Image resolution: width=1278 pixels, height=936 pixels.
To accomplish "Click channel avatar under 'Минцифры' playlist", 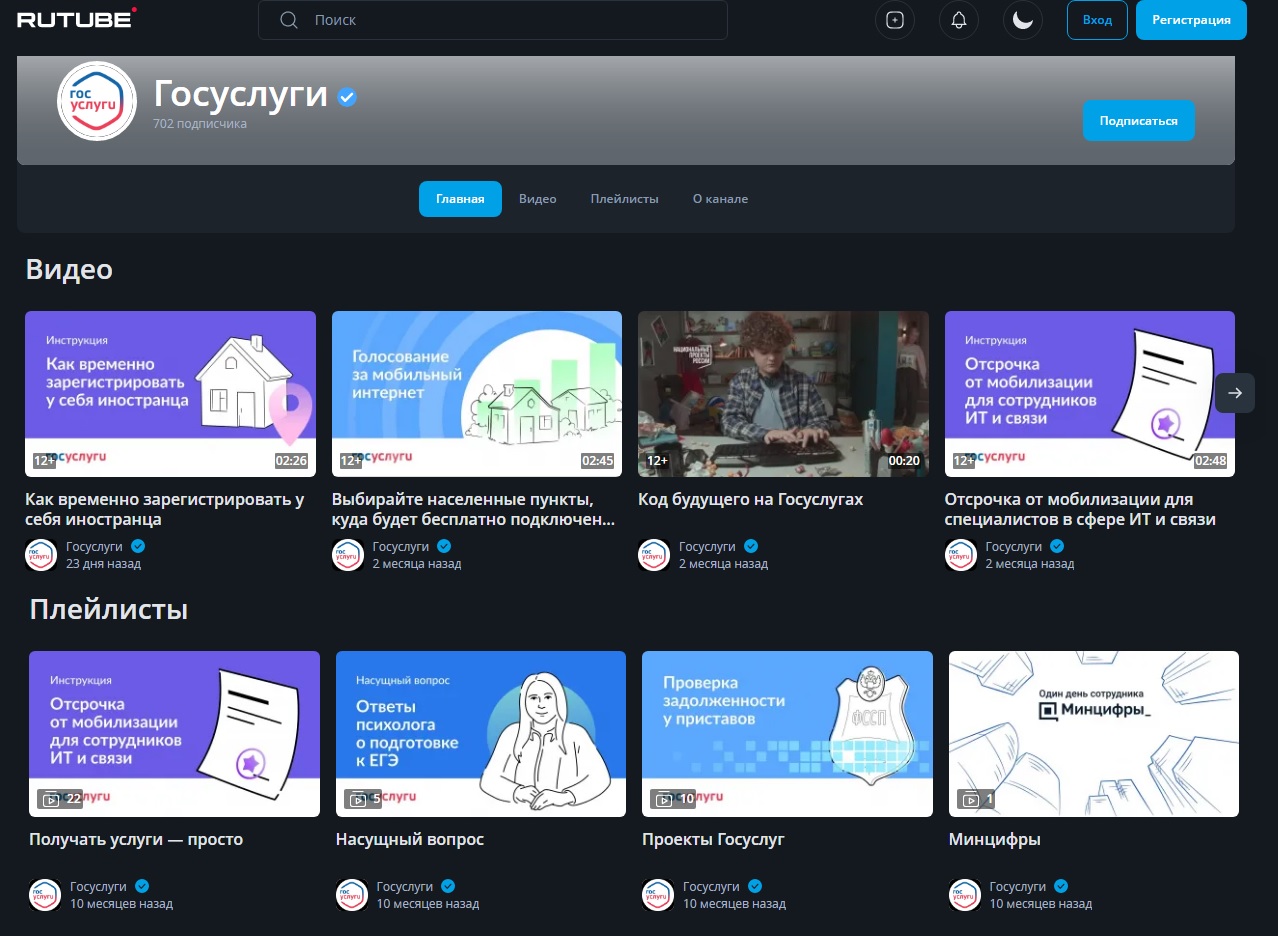I will (x=965, y=895).
